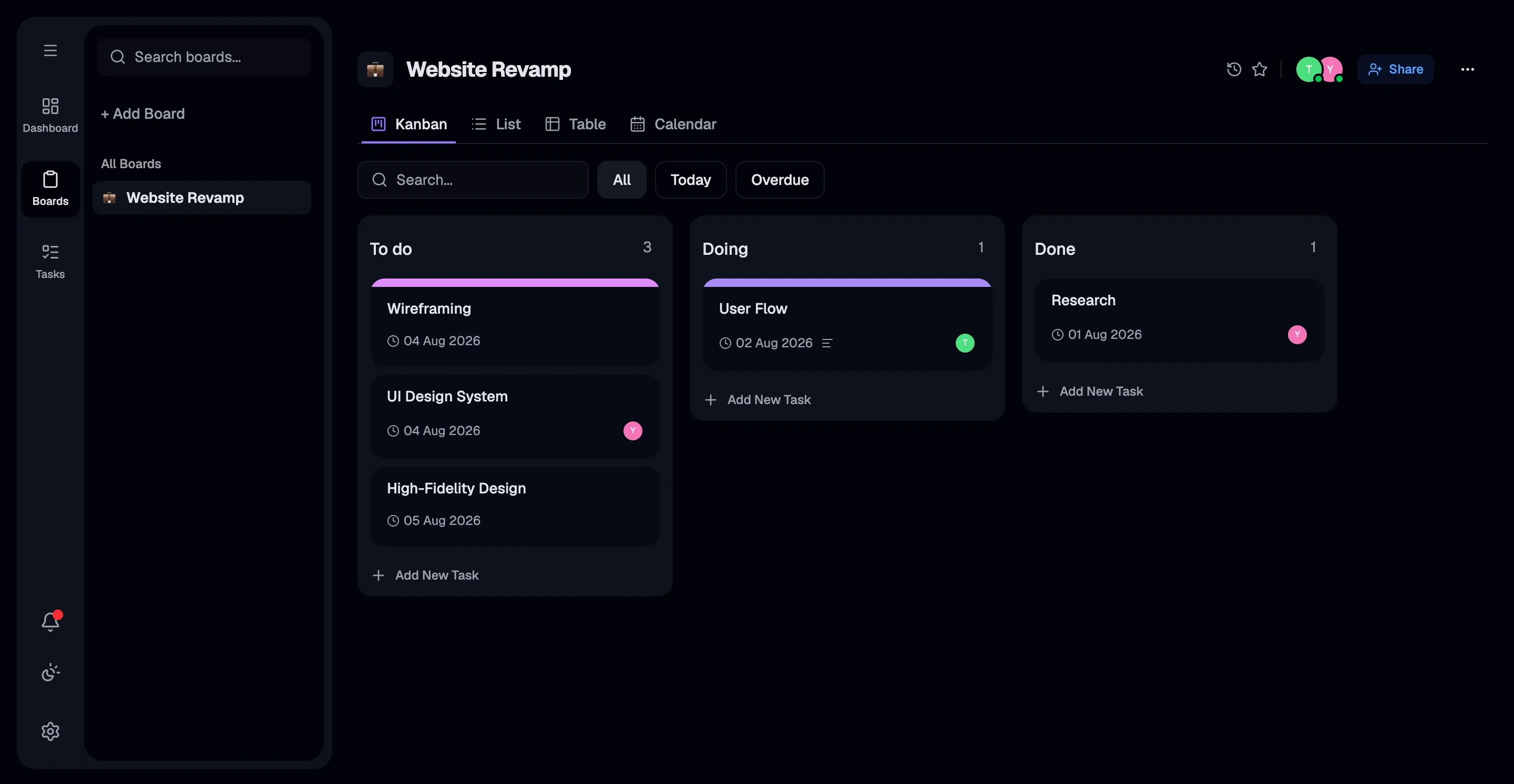
Task: Open the Research task card
Action: pyautogui.click(x=1179, y=320)
